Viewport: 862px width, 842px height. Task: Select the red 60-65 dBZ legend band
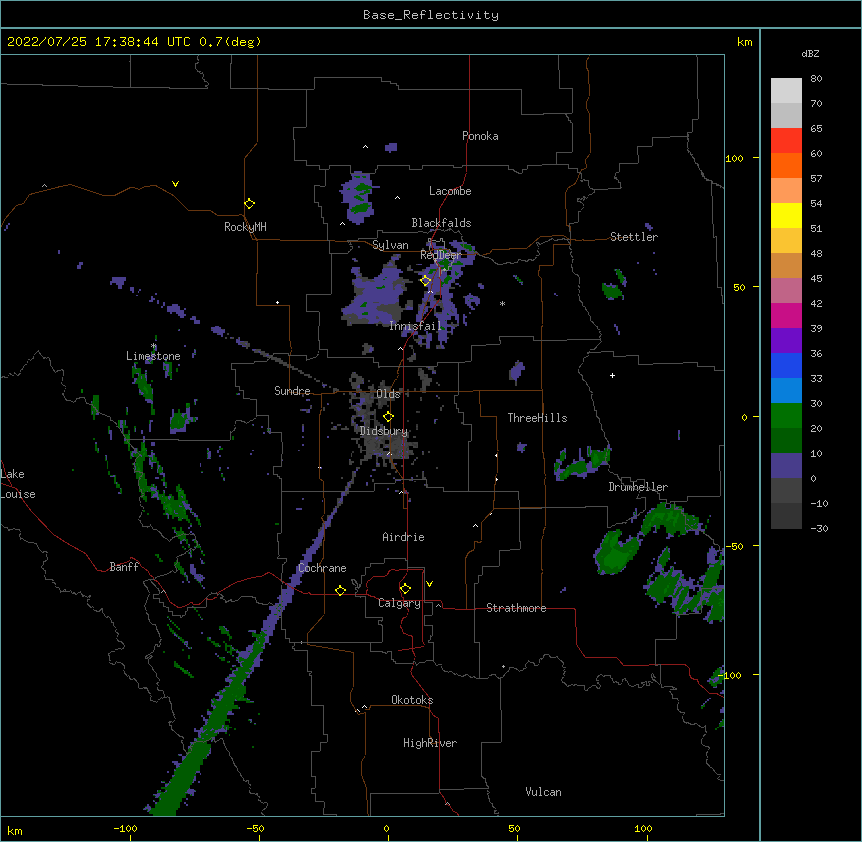[786, 140]
